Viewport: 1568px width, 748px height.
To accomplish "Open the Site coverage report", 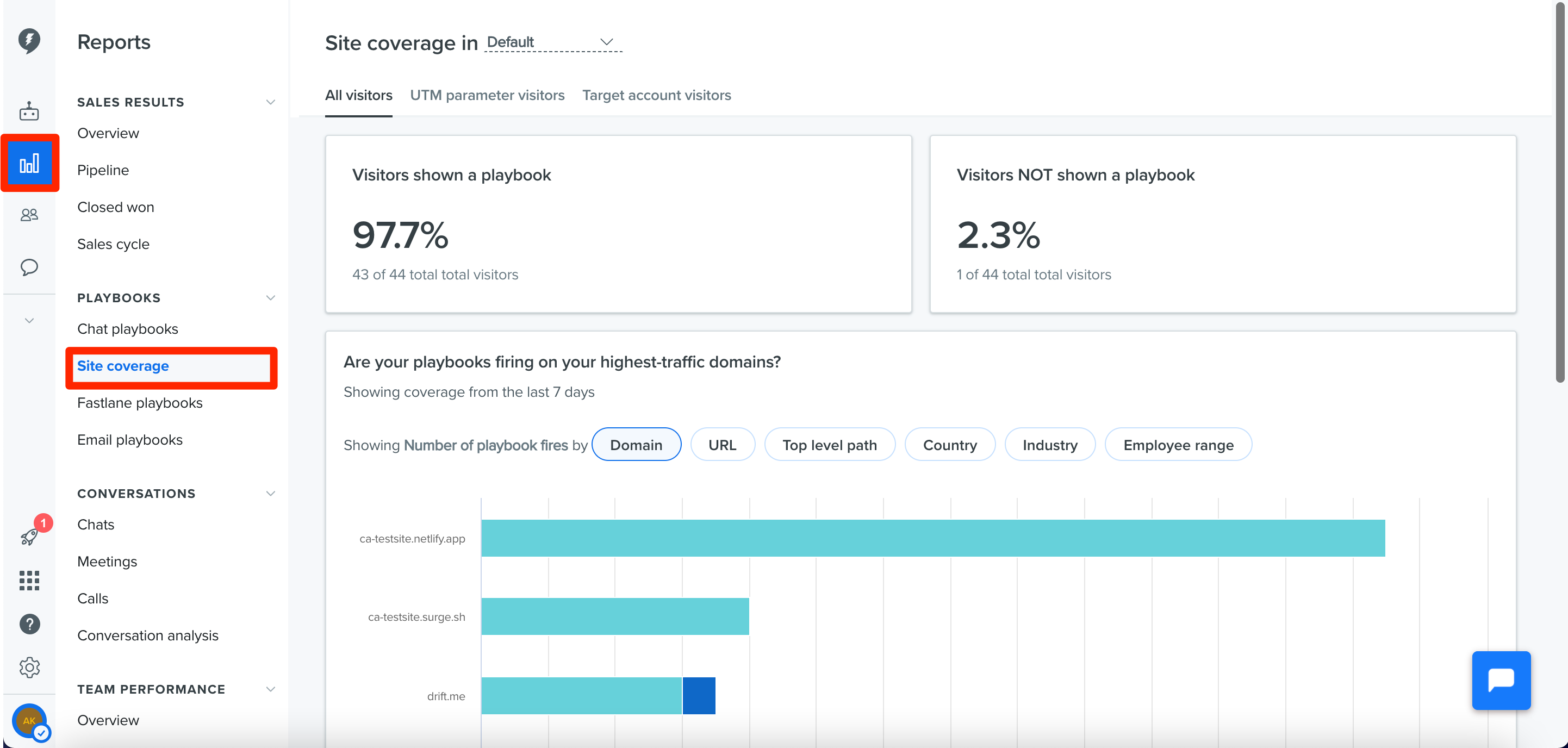I will (x=122, y=366).
